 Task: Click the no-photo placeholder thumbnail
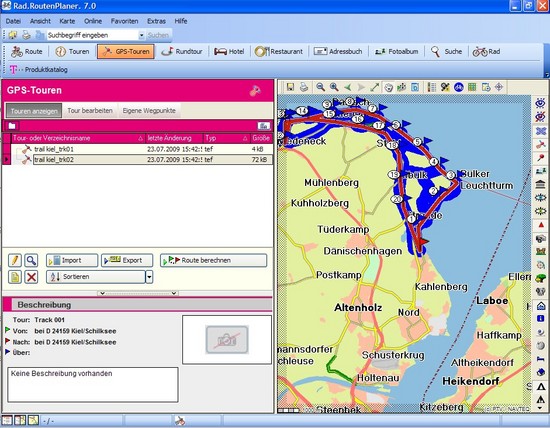click(x=227, y=340)
